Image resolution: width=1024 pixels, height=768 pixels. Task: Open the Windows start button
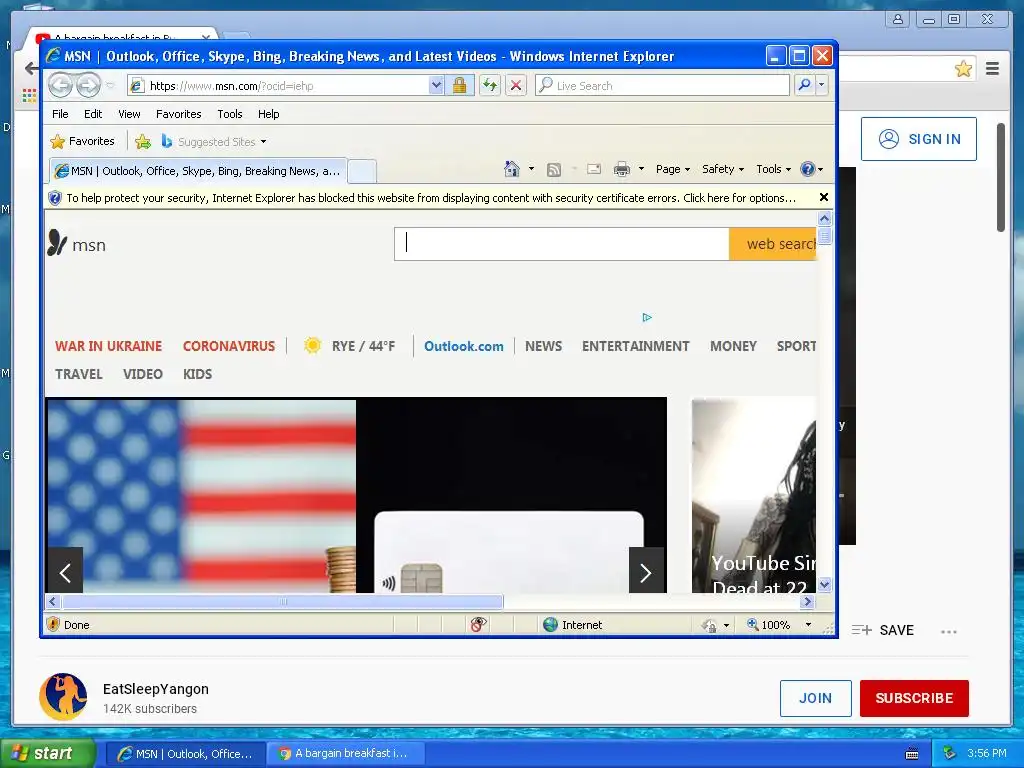tap(48, 753)
